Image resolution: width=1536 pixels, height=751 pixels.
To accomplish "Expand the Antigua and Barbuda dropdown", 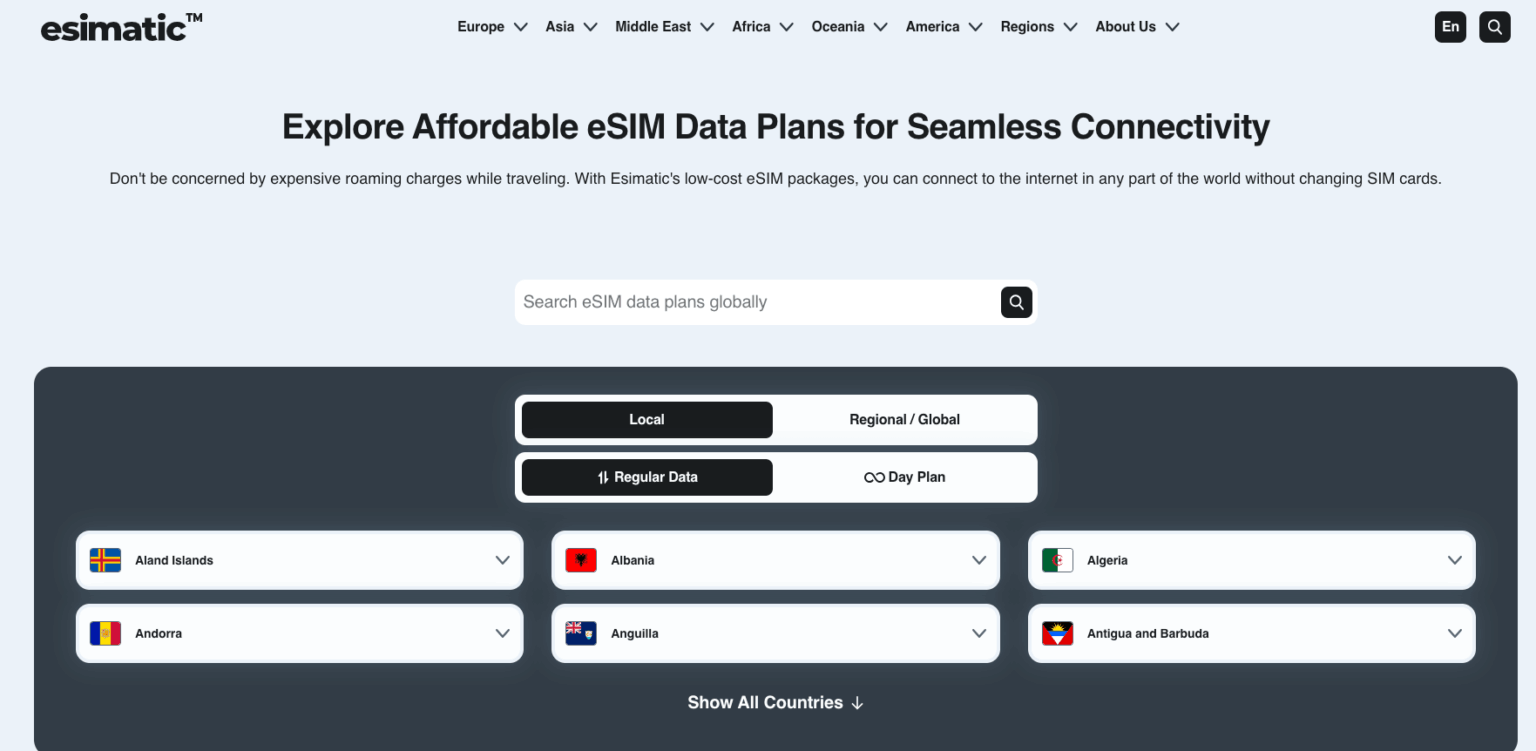I will [1455, 633].
